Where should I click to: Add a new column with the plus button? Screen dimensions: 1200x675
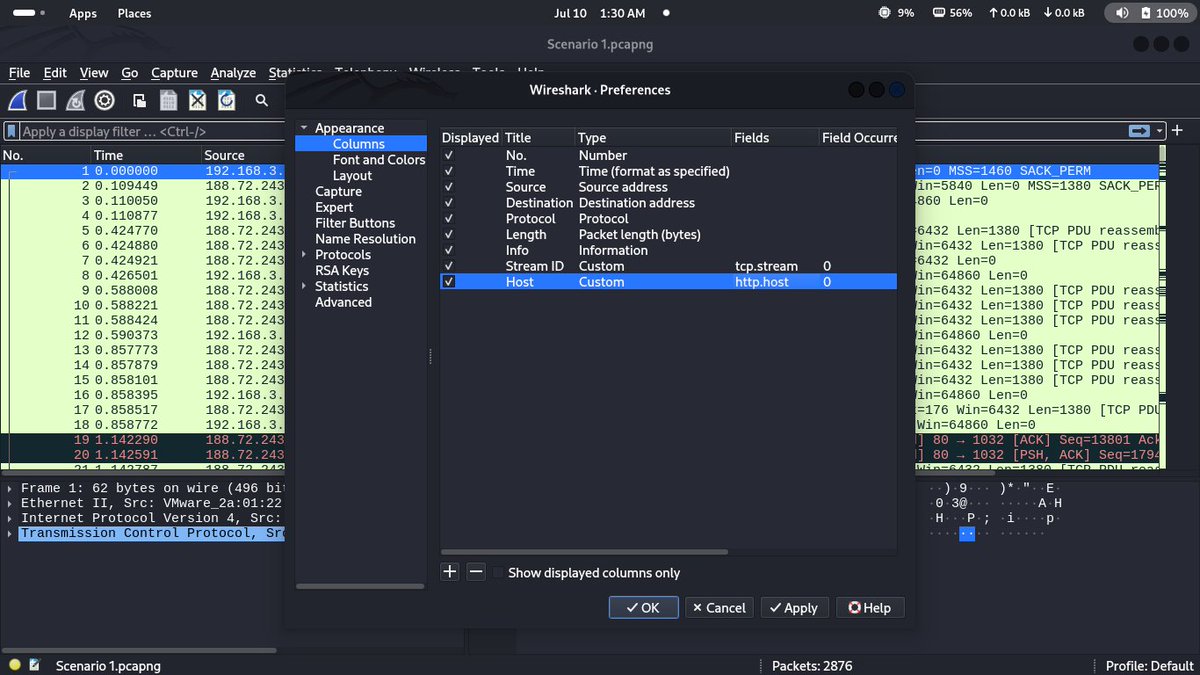450,572
